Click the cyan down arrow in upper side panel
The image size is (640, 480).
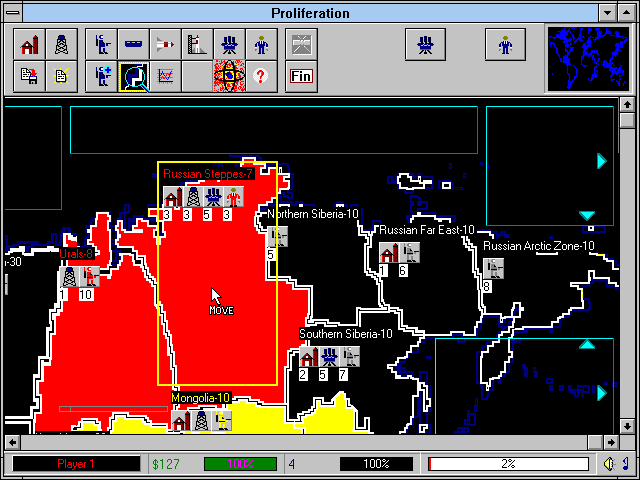(587, 216)
